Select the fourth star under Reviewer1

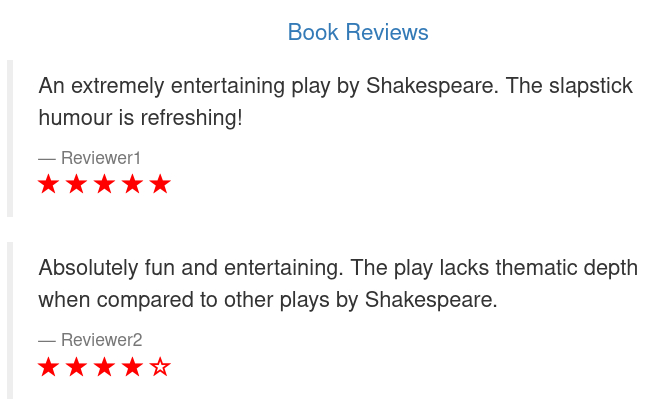(x=132, y=185)
